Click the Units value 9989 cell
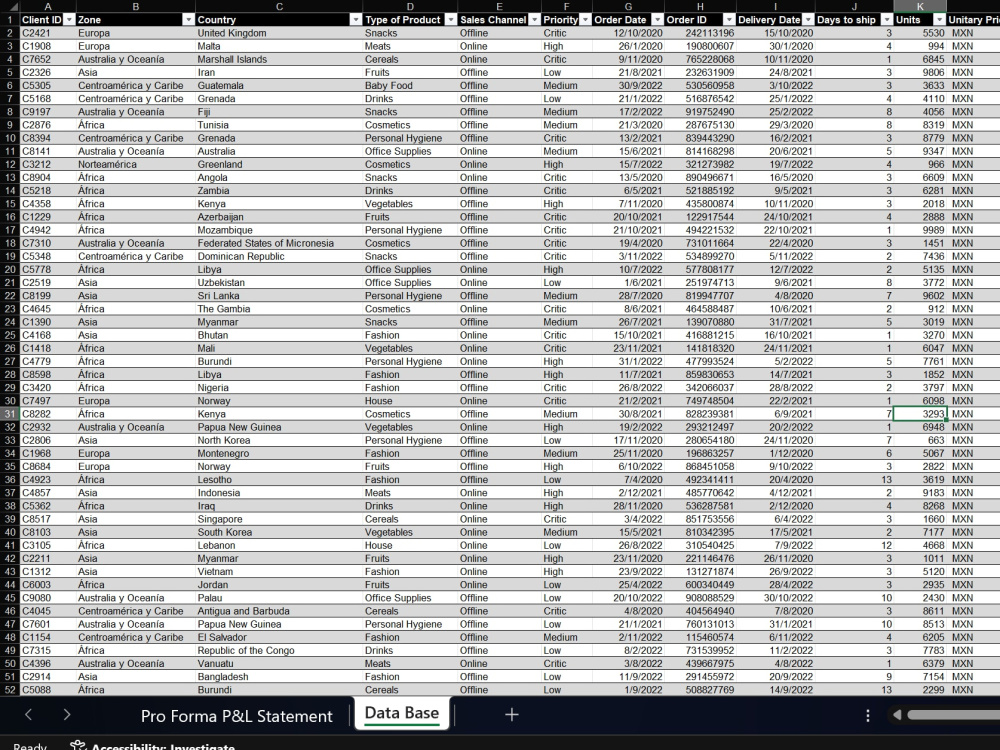 coord(920,230)
